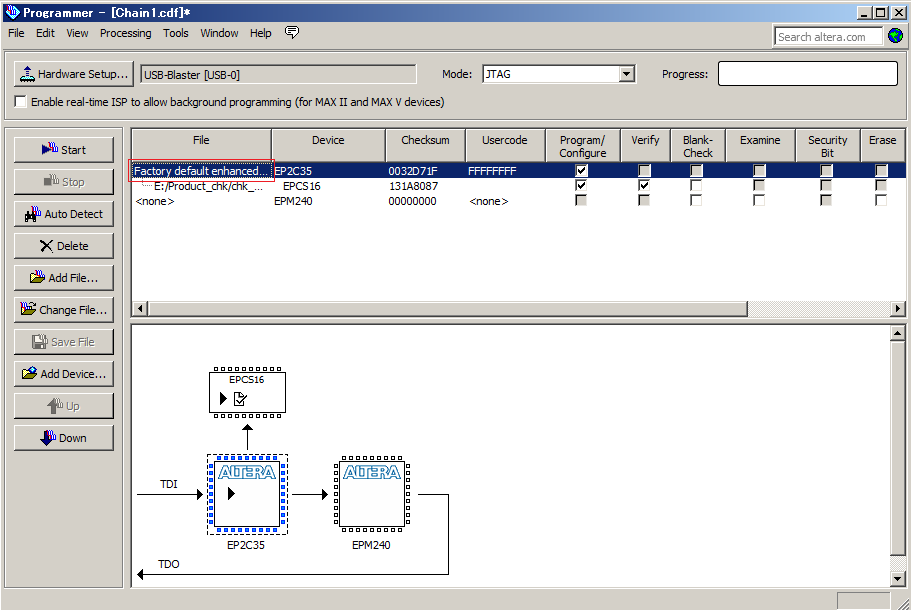Click the Programmer title bar app icon
Viewport: 911px width, 610px height.
click(x=12, y=12)
